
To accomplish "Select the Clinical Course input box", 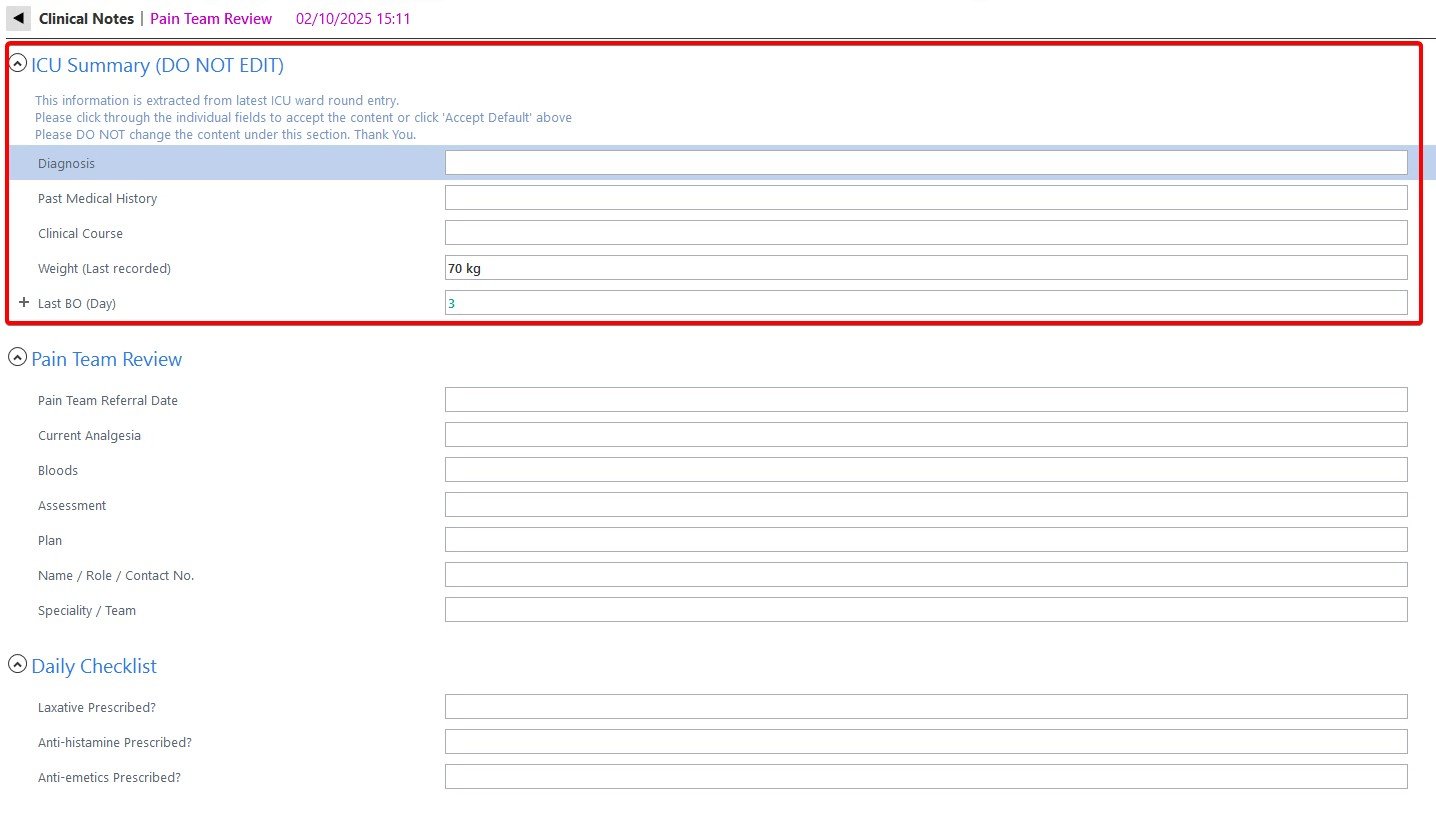I will (925, 233).
